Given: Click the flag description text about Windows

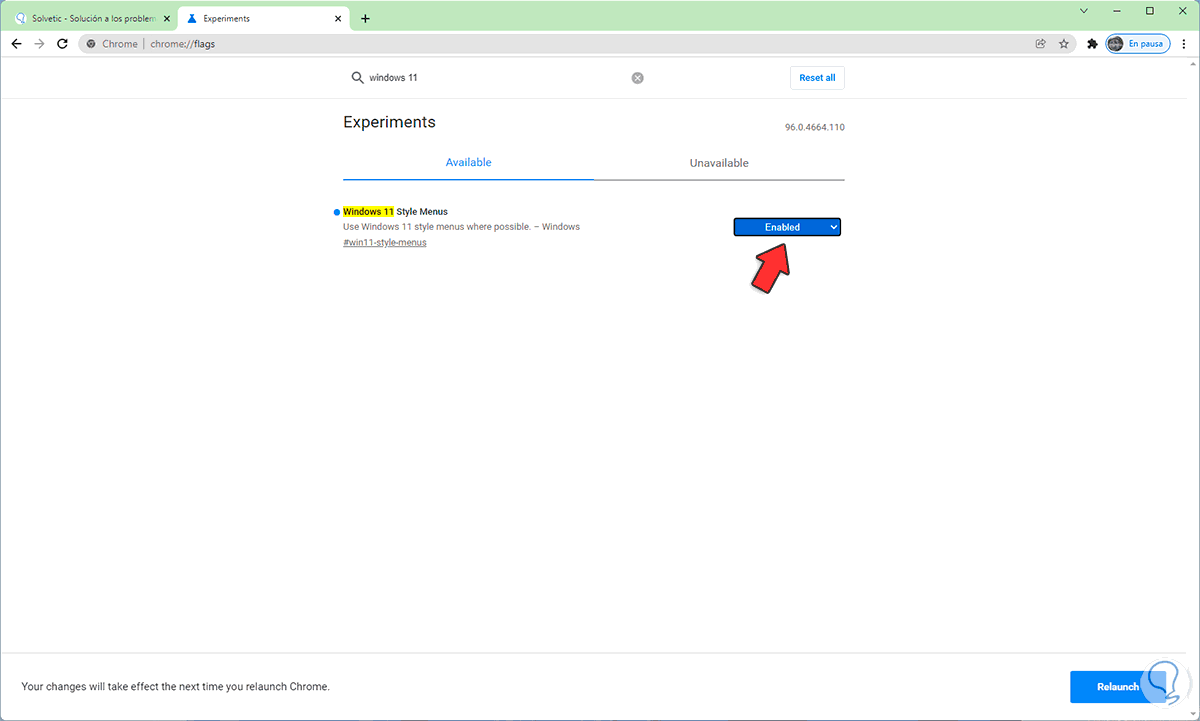Looking at the screenshot, I should point(461,227).
